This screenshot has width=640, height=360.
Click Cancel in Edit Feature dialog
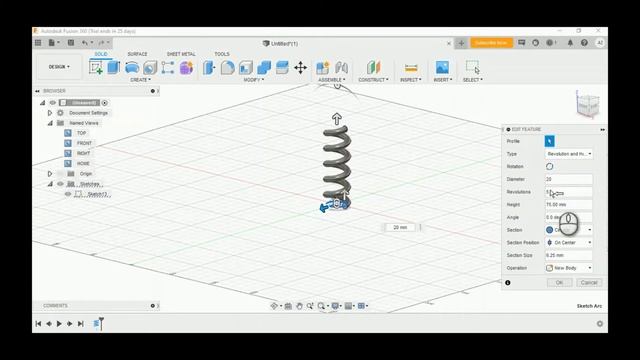pos(589,282)
